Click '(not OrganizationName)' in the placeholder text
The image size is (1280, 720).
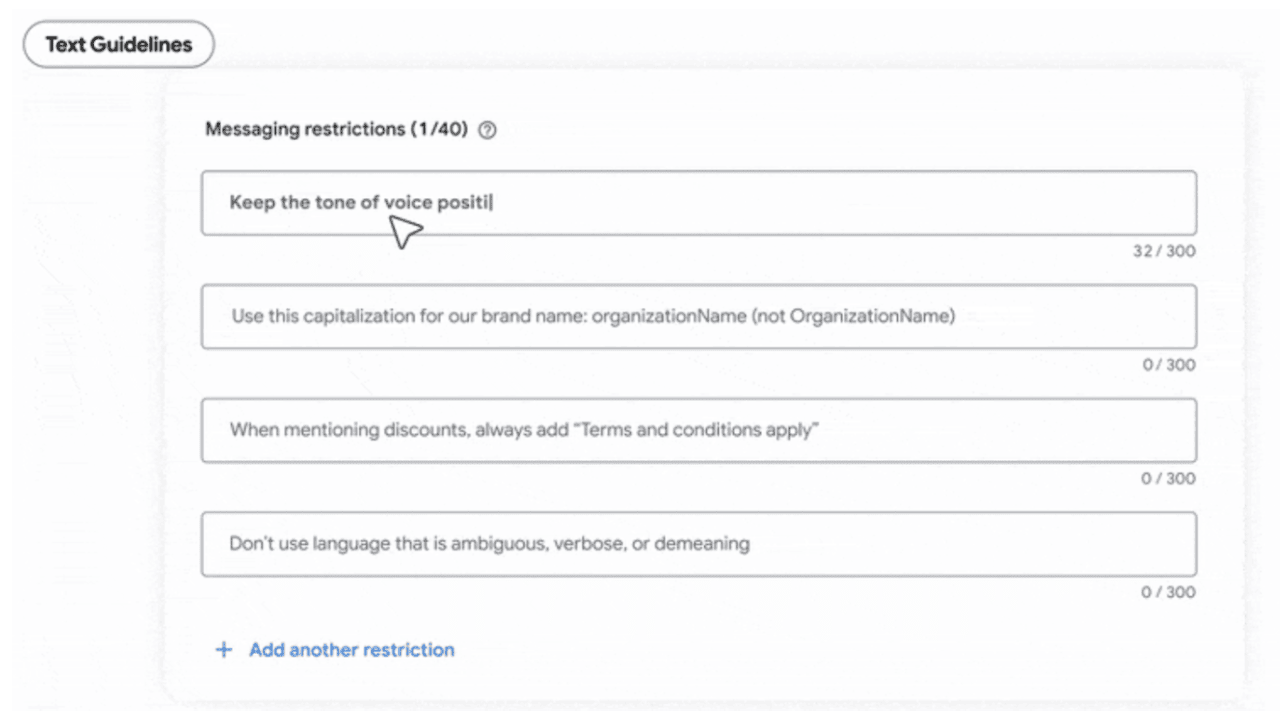click(853, 317)
